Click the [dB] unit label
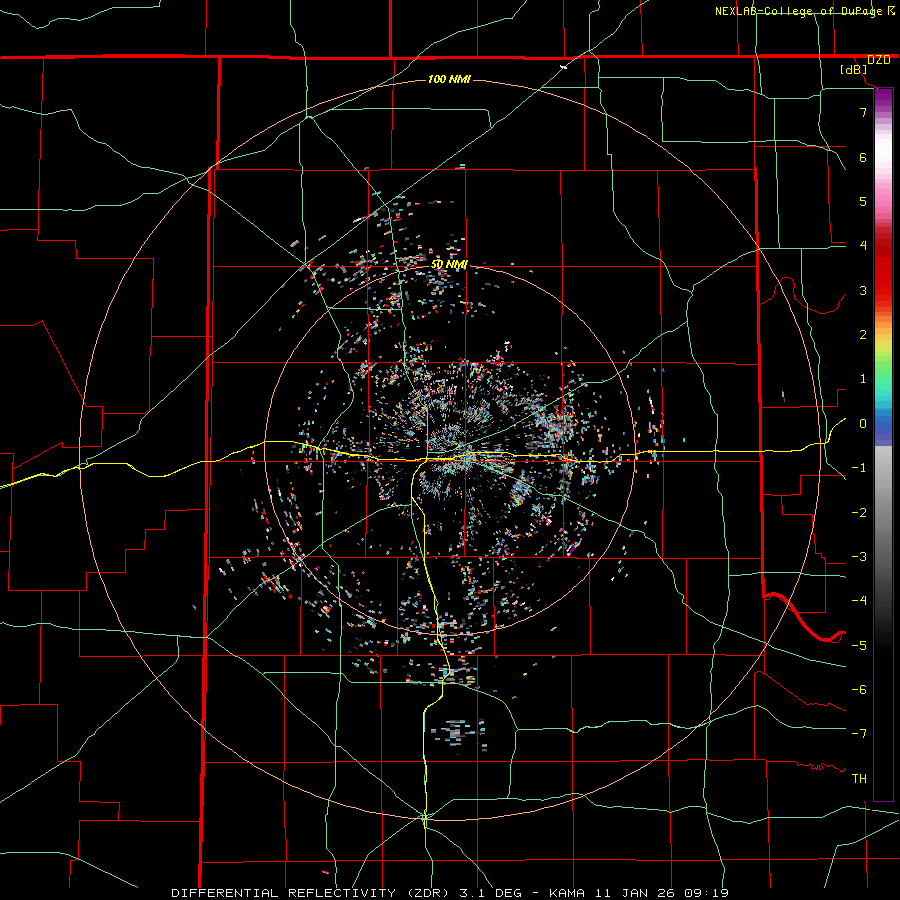 click(854, 70)
